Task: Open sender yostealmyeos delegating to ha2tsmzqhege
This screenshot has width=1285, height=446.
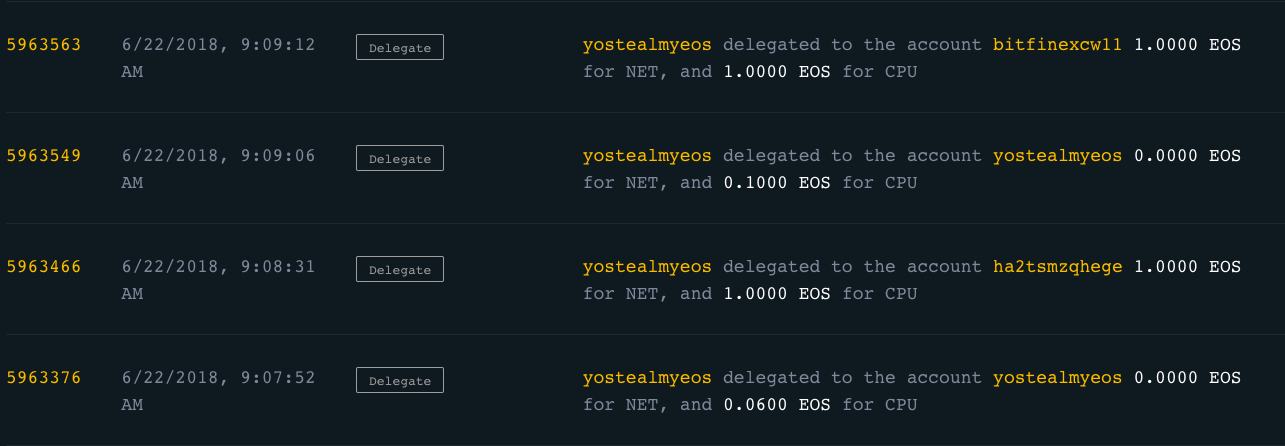Action: 647,267
